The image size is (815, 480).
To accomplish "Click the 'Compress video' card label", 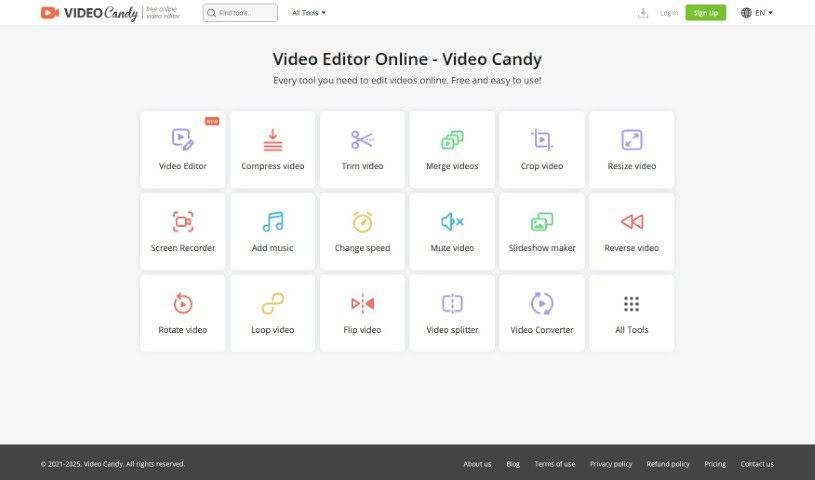I will point(272,166).
